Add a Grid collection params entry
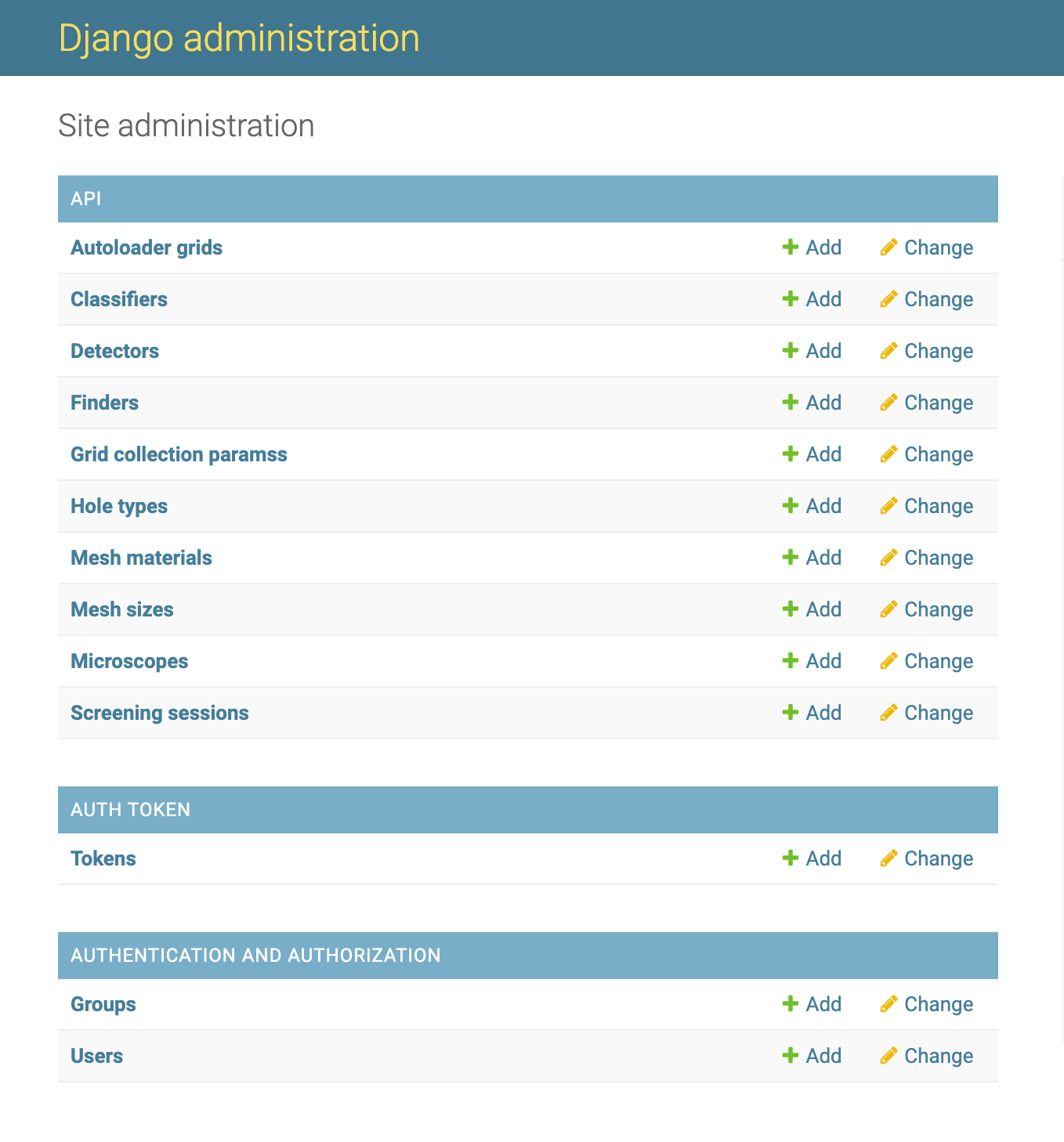Screen dimensions: 1064x1142 (812, 454)
